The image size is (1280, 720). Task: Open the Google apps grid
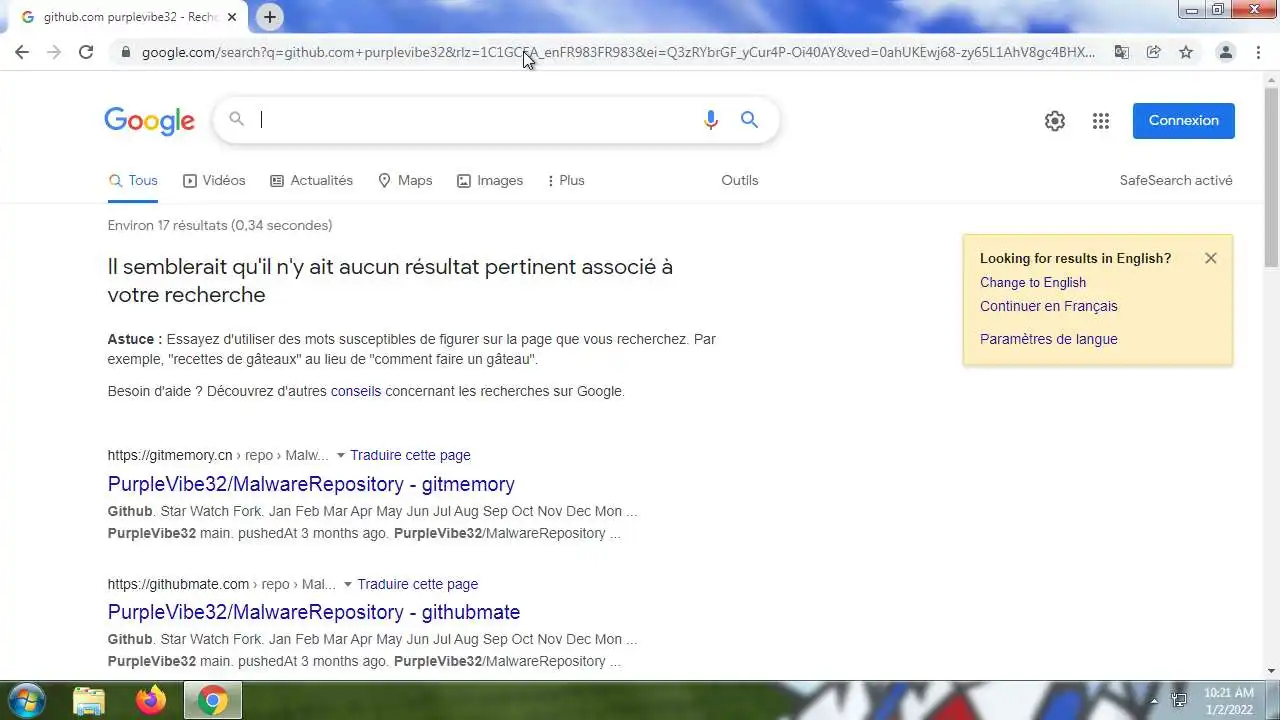coord(1101,121)
